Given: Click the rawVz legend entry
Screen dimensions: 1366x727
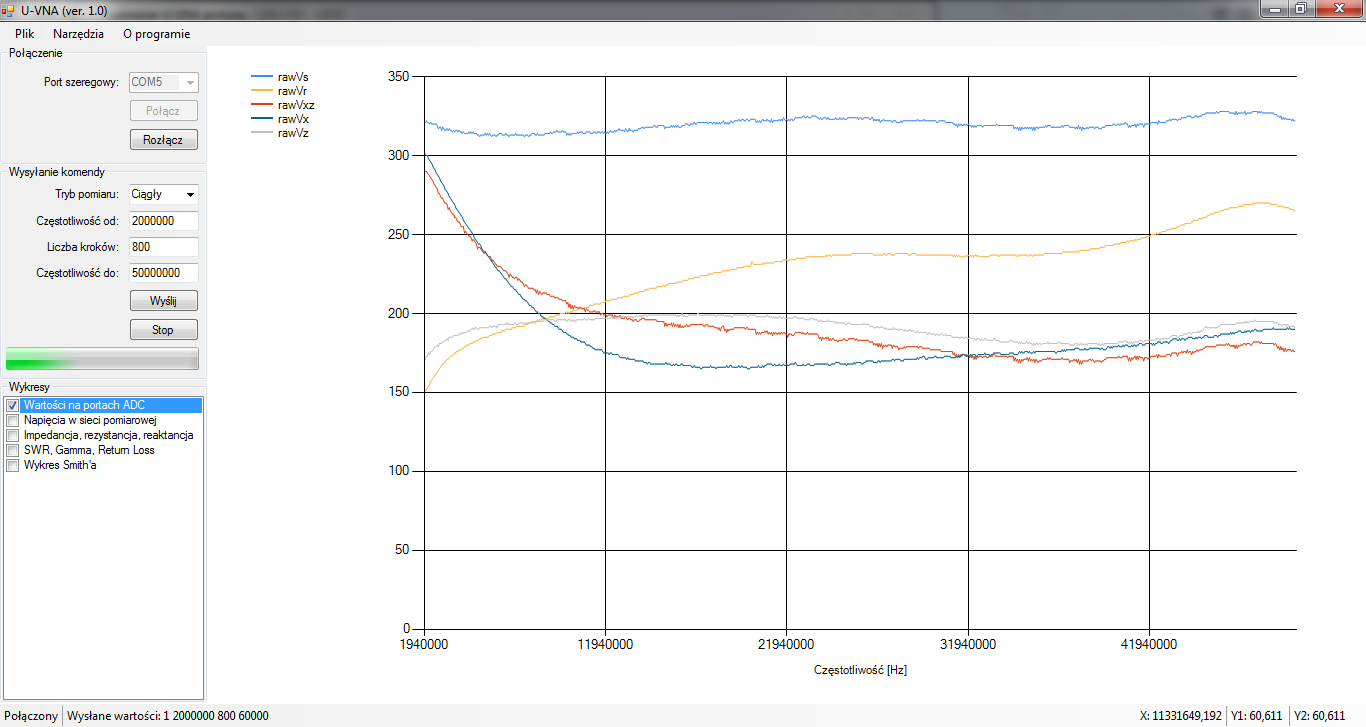Looking at the screenshot, I should pyautogui.click(x=292, y=133).
